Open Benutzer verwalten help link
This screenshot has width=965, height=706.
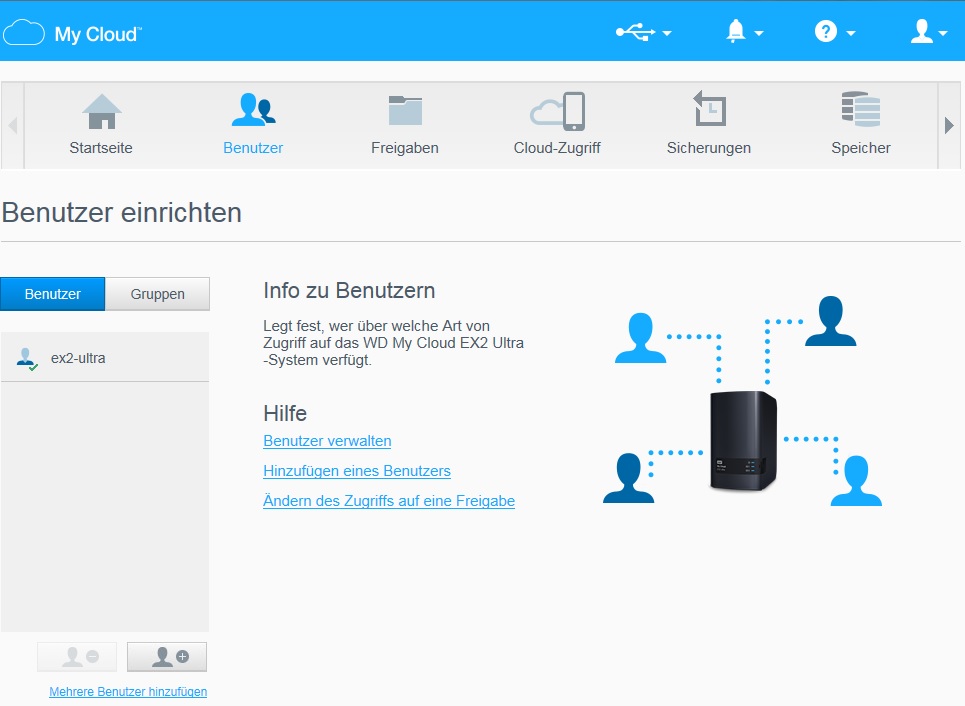click(x=327, y=441)
